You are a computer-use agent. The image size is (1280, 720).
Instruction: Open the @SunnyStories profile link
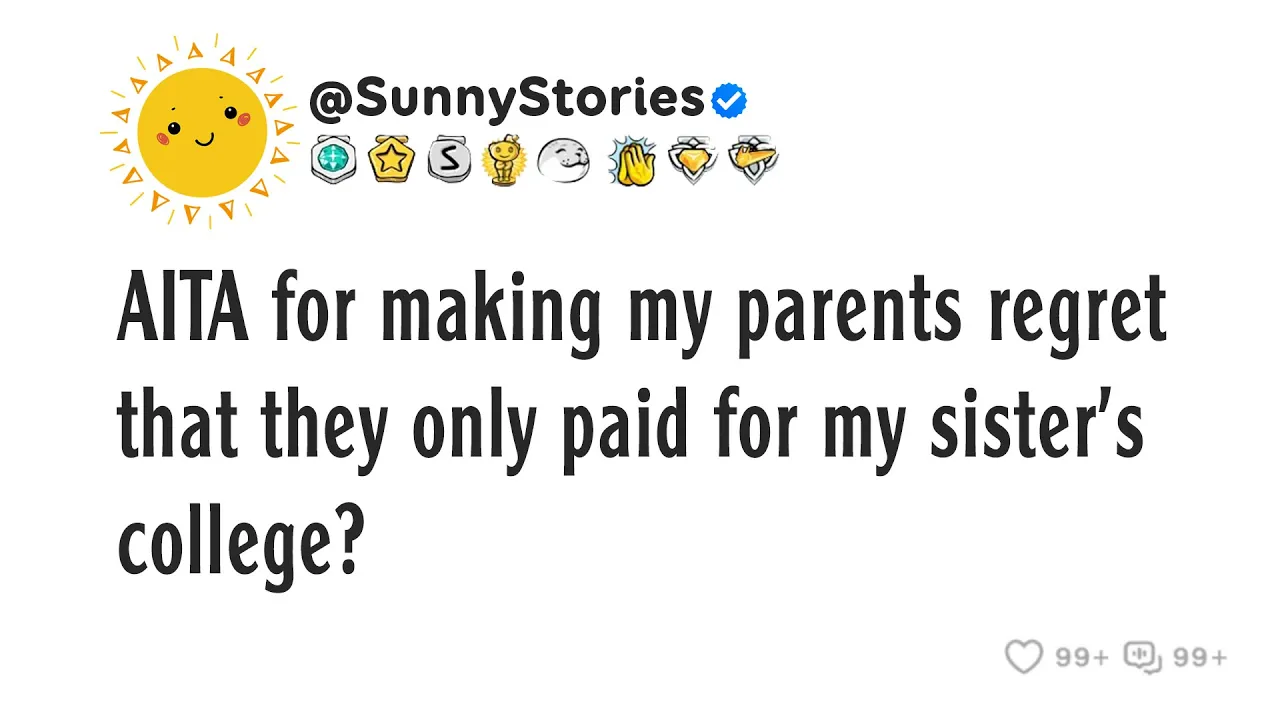[507, 99]
